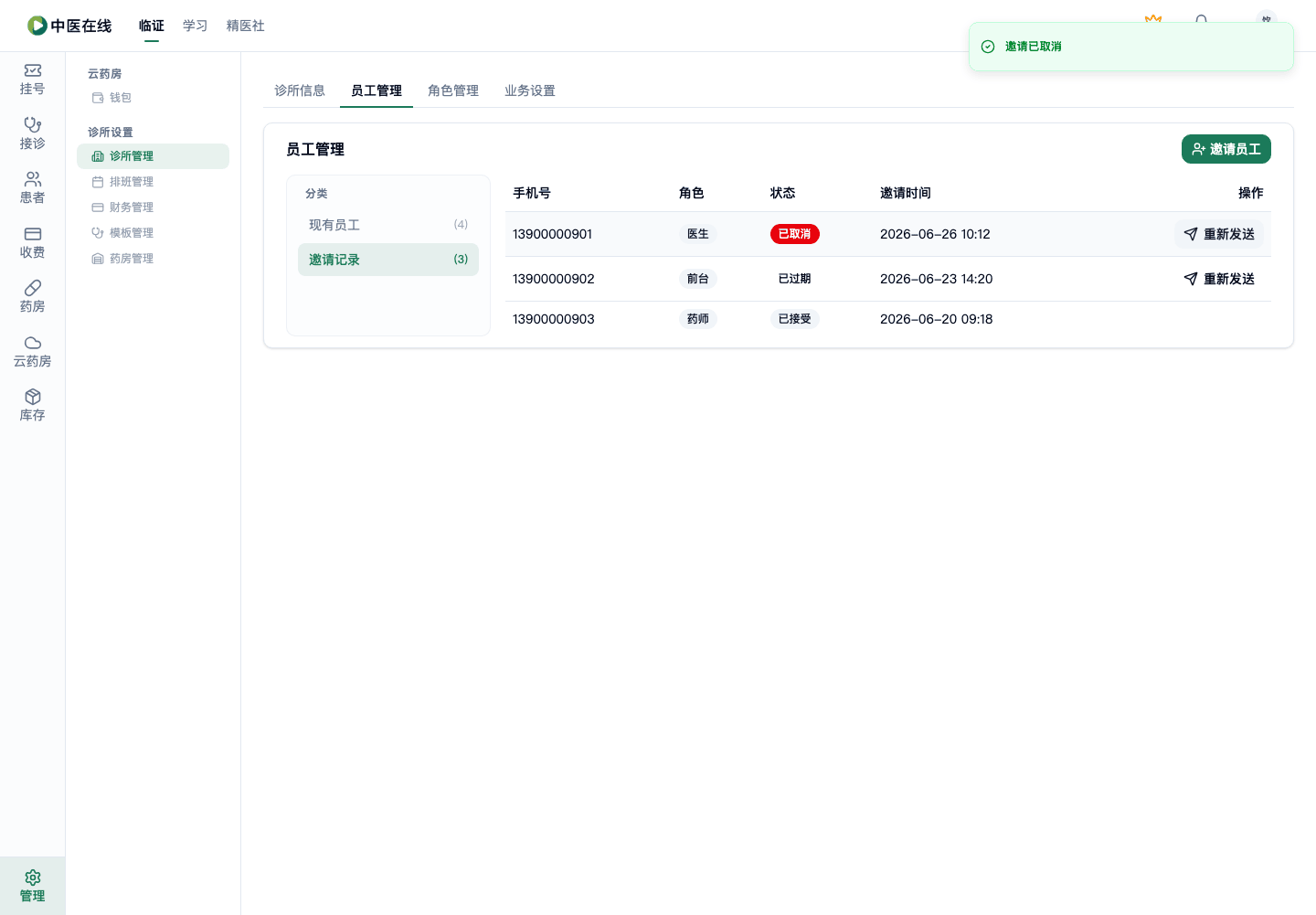Switch to the 临证 top navigation
Image resolution: width=1316 pixels, height=915 pixels.
tap(152, 26)
